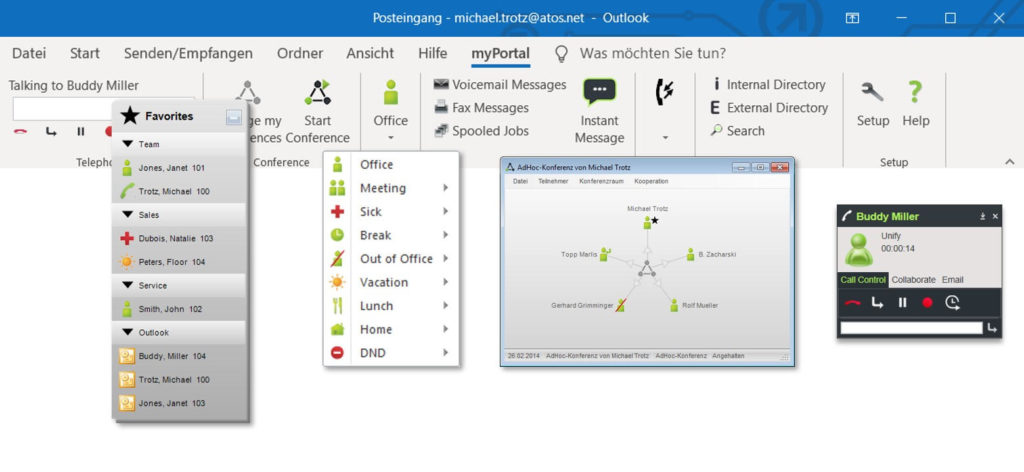
Task: Click Search in directory group
Action: (738, 131)
